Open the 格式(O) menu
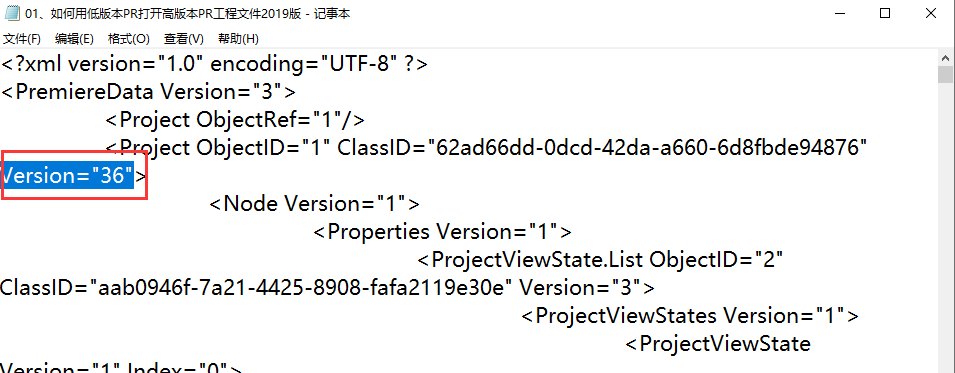The width and height of the screenshot is (955, 373). [x=129, y=39]
